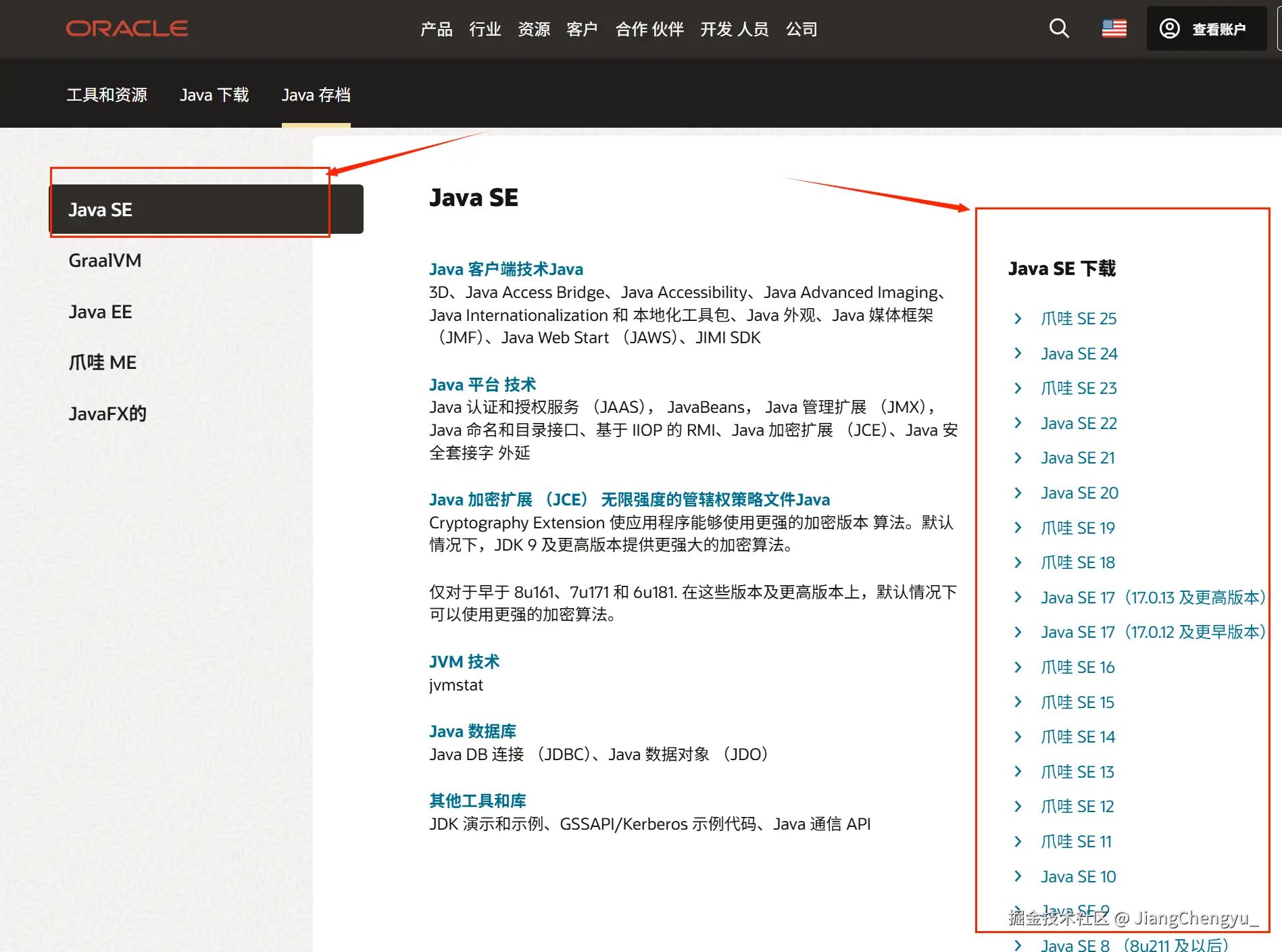Click the chevron beside 爪哇 SE 15

pos(1018,702)
